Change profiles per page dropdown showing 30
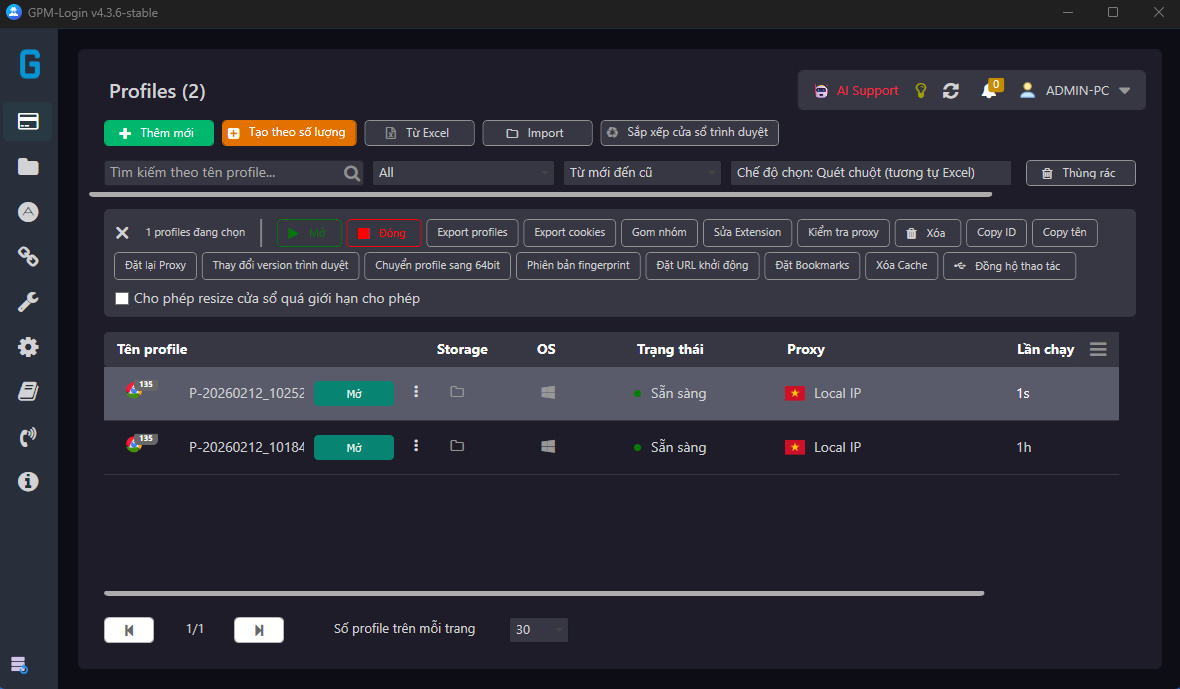 [x=539, y=629]
